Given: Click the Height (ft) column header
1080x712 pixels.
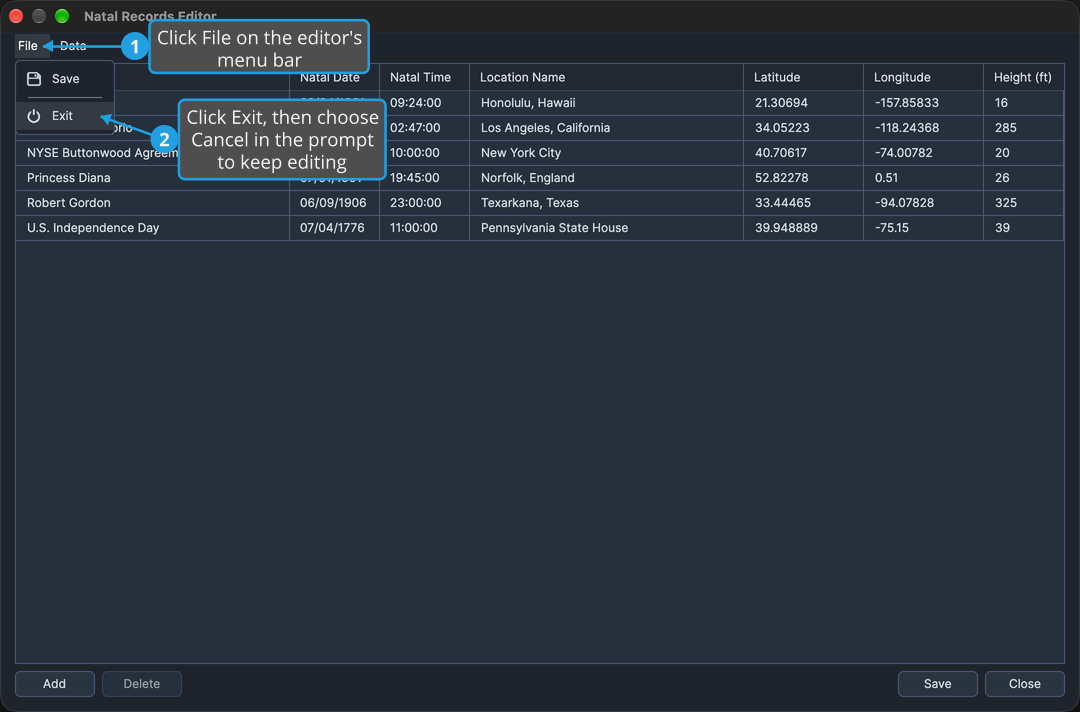Looking at the screenshot, I should tap(1024, 77).
